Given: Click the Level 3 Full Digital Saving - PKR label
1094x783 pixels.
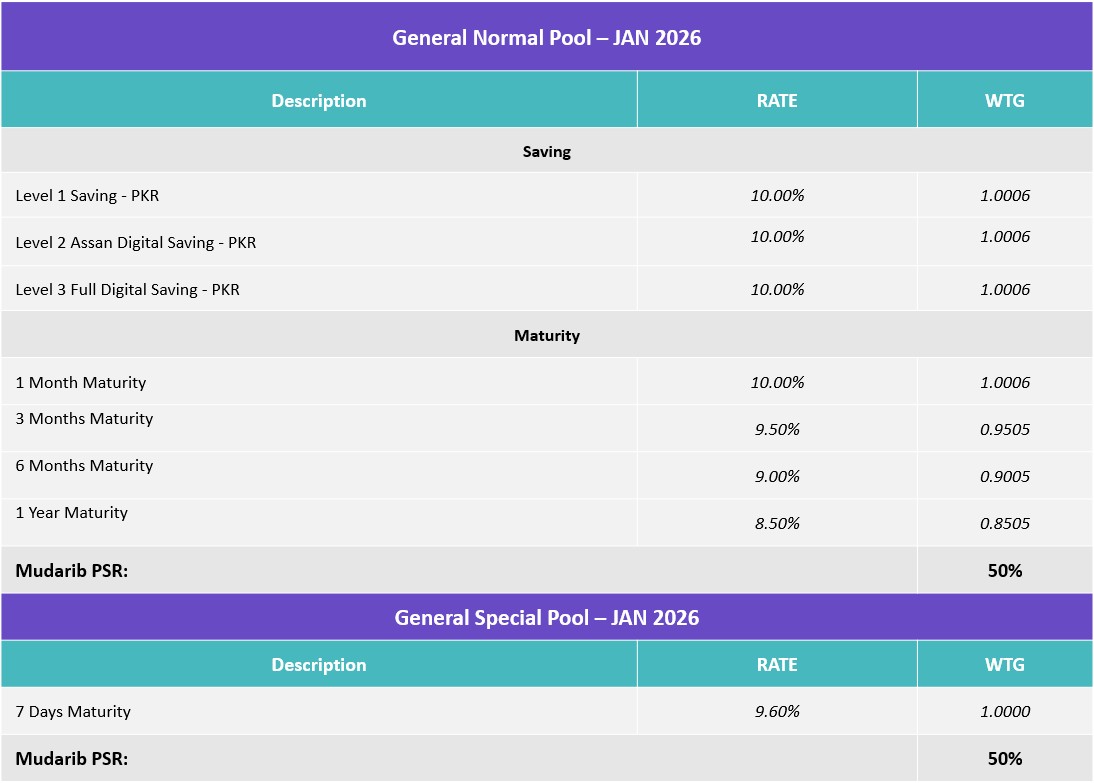Looking at the screenshot, I should point(127,290).
